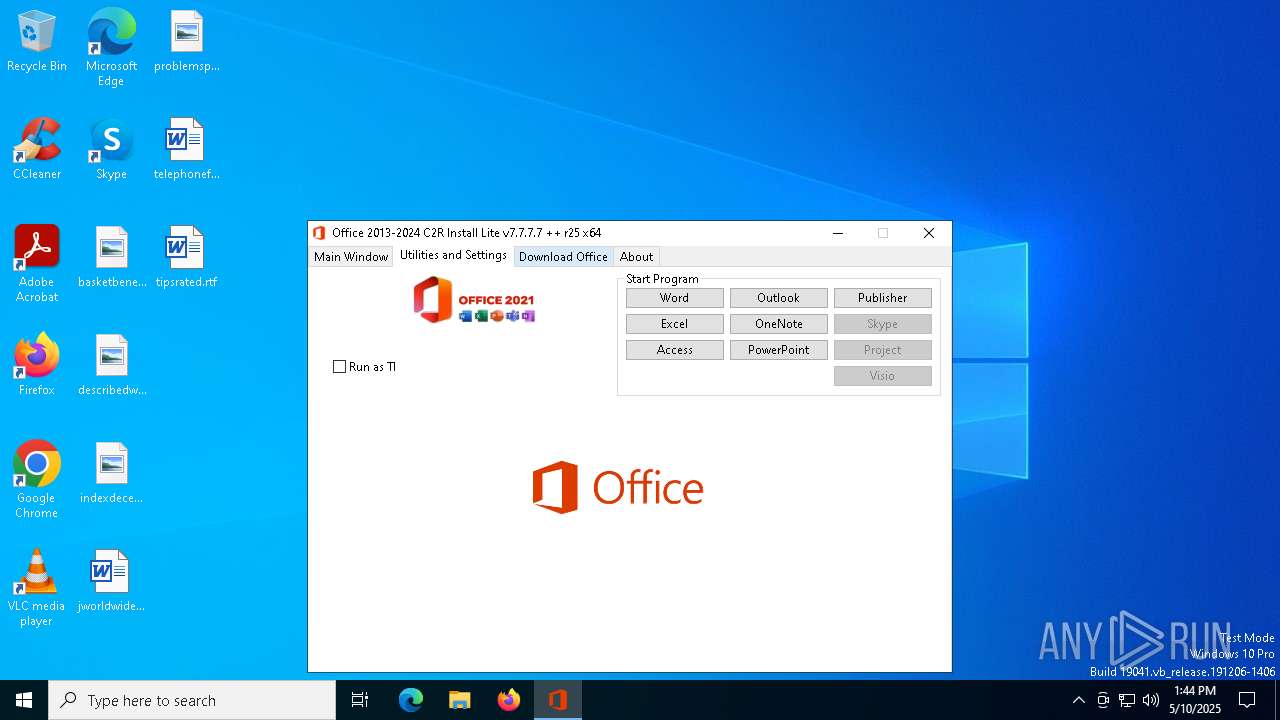Close the Office C2R Install window
This screenshot has height=720, width=1280.
point(929,233)
